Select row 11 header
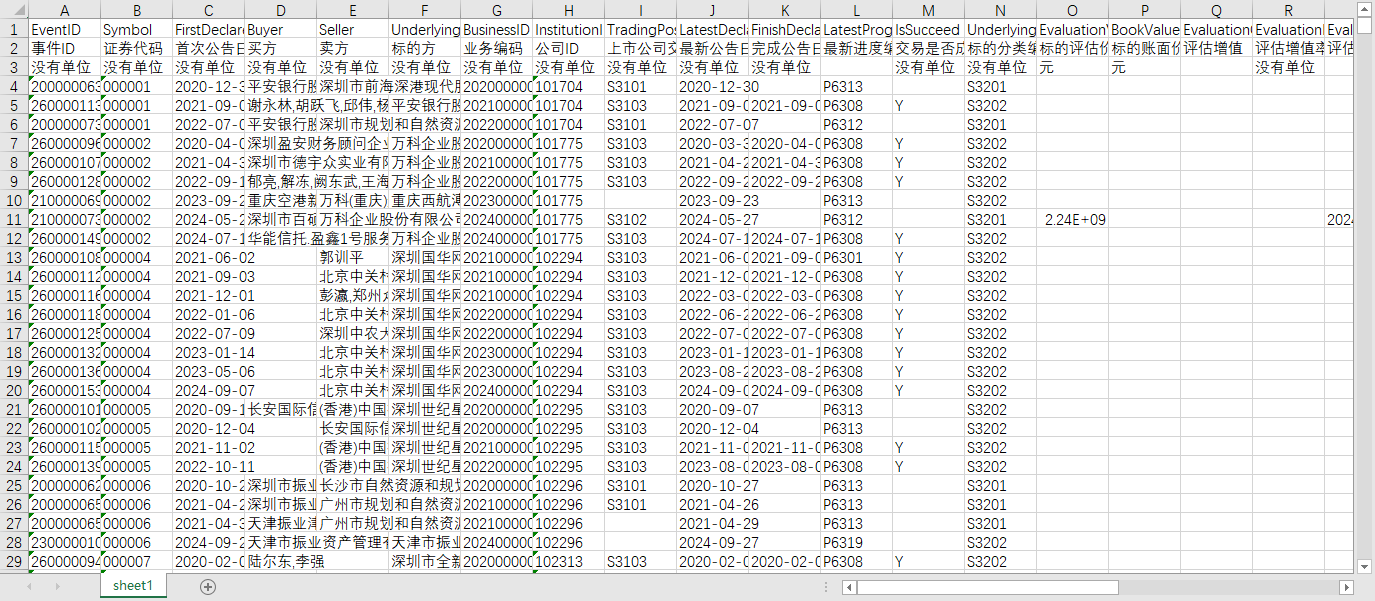This screenshot has height=601, width=1375. pos(14,219)
